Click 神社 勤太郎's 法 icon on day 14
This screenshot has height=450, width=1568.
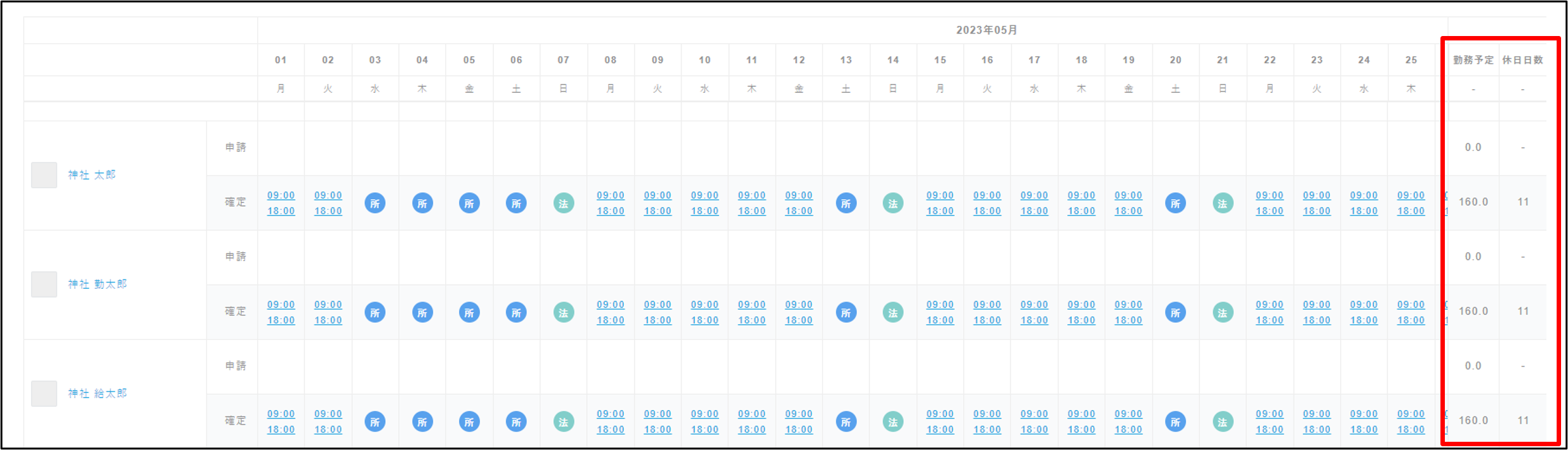[x=893, y=313]
